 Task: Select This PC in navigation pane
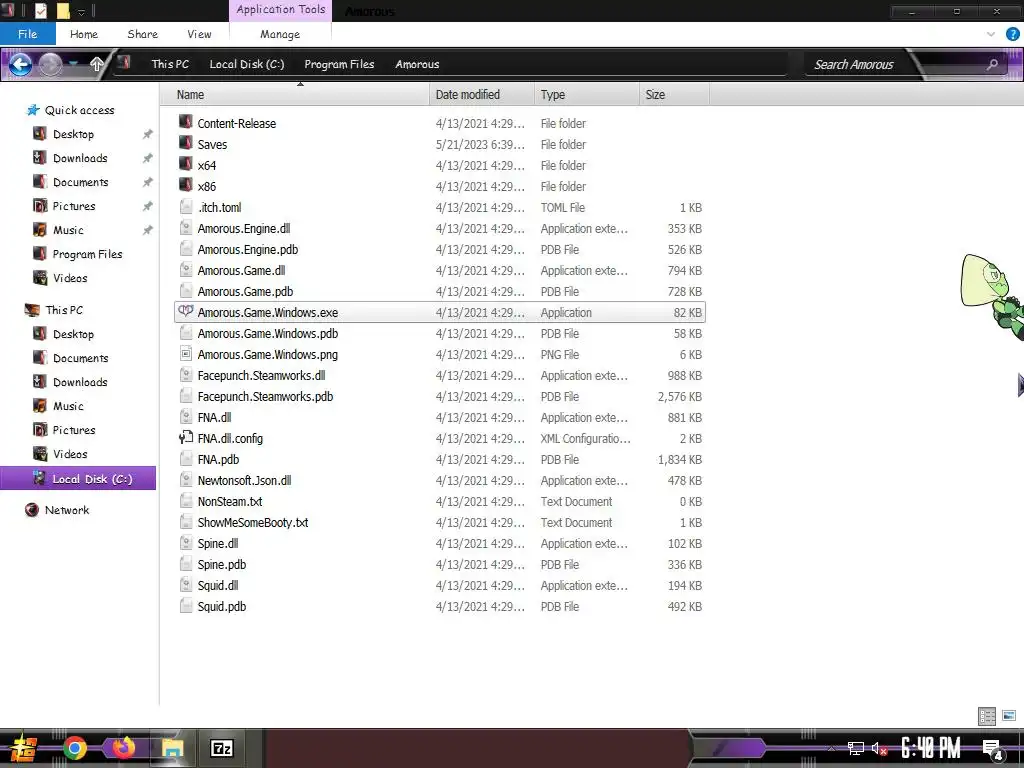tap(63, 310)
